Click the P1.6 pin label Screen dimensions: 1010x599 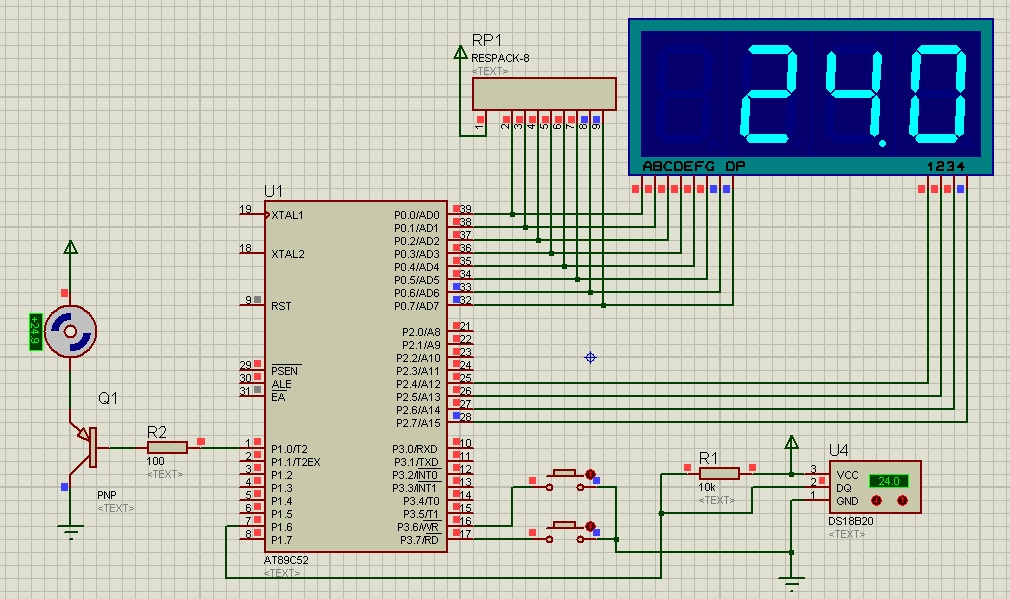point(281,527)
